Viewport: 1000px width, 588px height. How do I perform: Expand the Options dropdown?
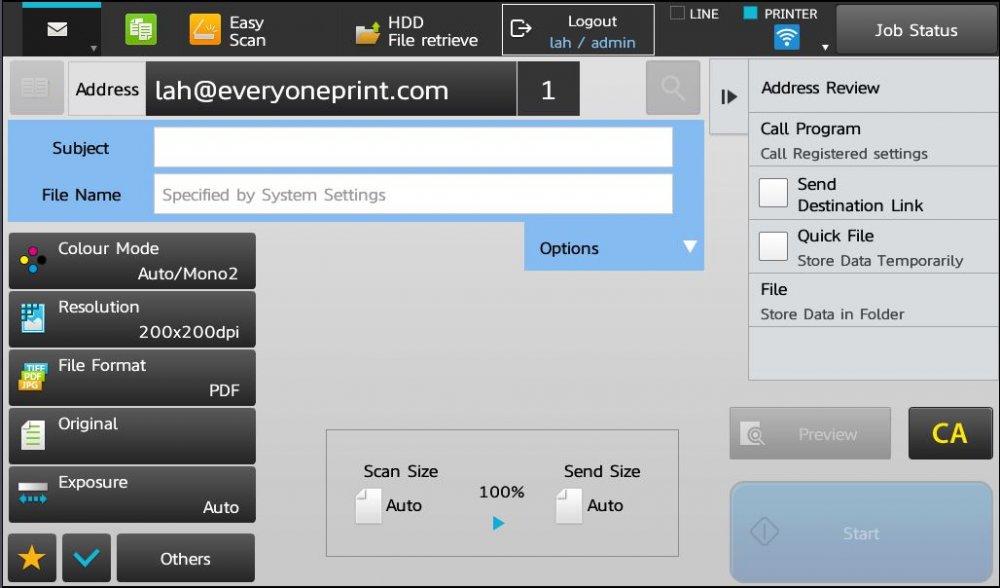[x=614, y=248]
